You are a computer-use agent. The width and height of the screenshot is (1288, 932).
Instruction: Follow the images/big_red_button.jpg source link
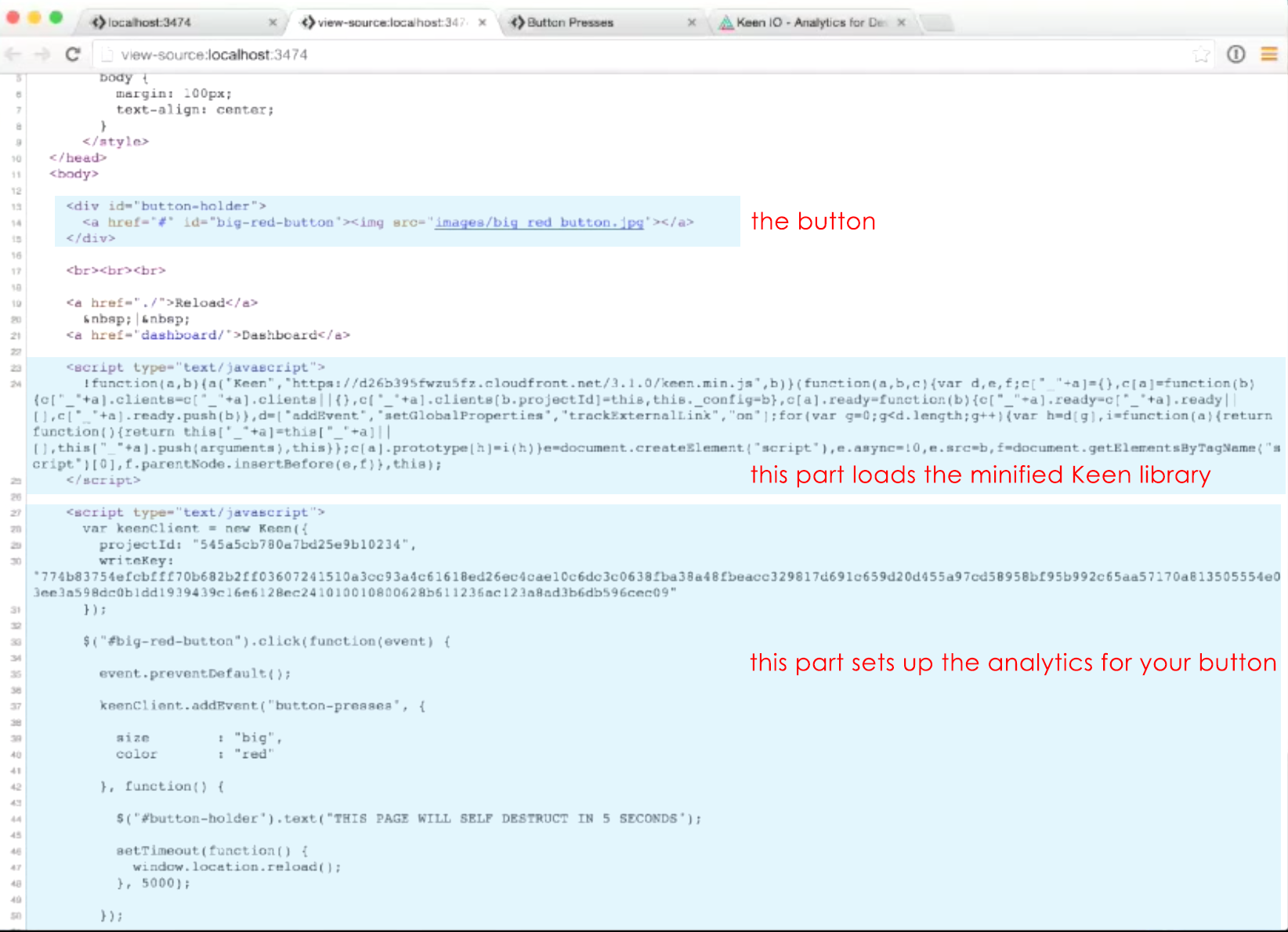[539, 222]
